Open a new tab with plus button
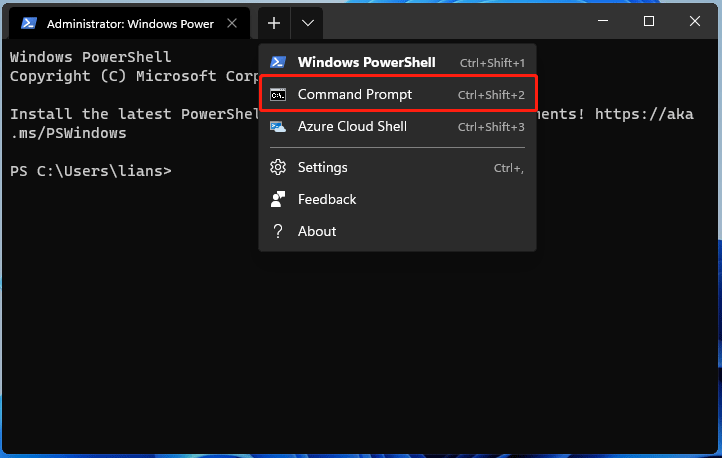 point(274,22)
